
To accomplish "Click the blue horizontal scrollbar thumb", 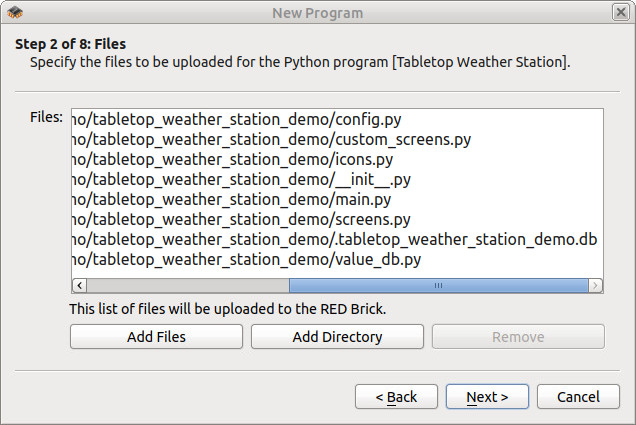I will [438, 285].
